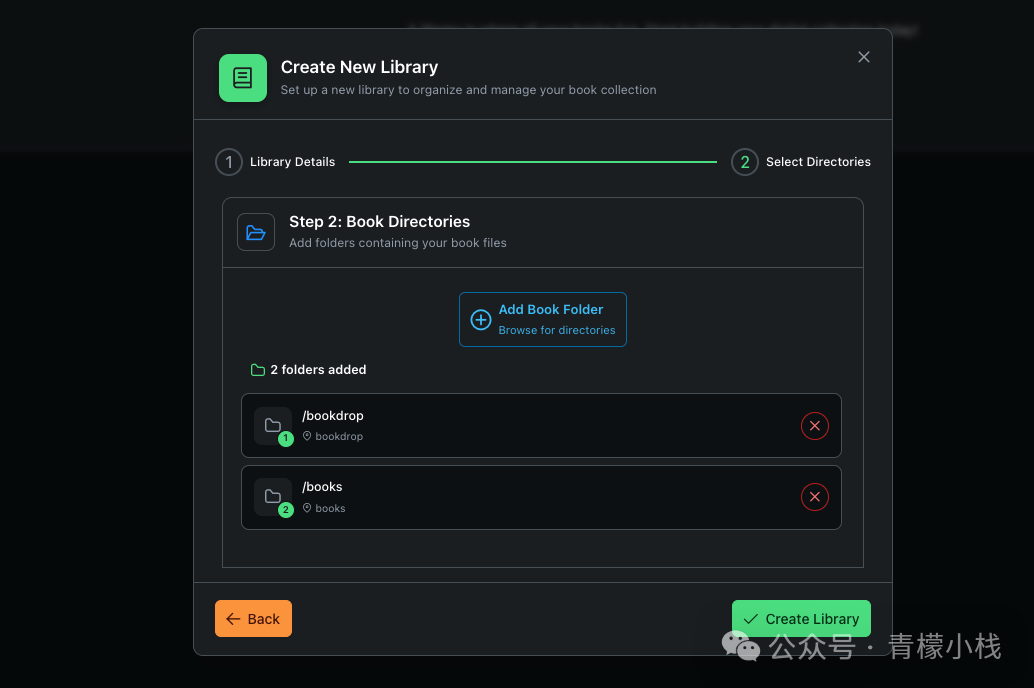Viewport: 1034px width, 688px height.
Task: Click the blue open folder icon
Action: click(256, 232)
